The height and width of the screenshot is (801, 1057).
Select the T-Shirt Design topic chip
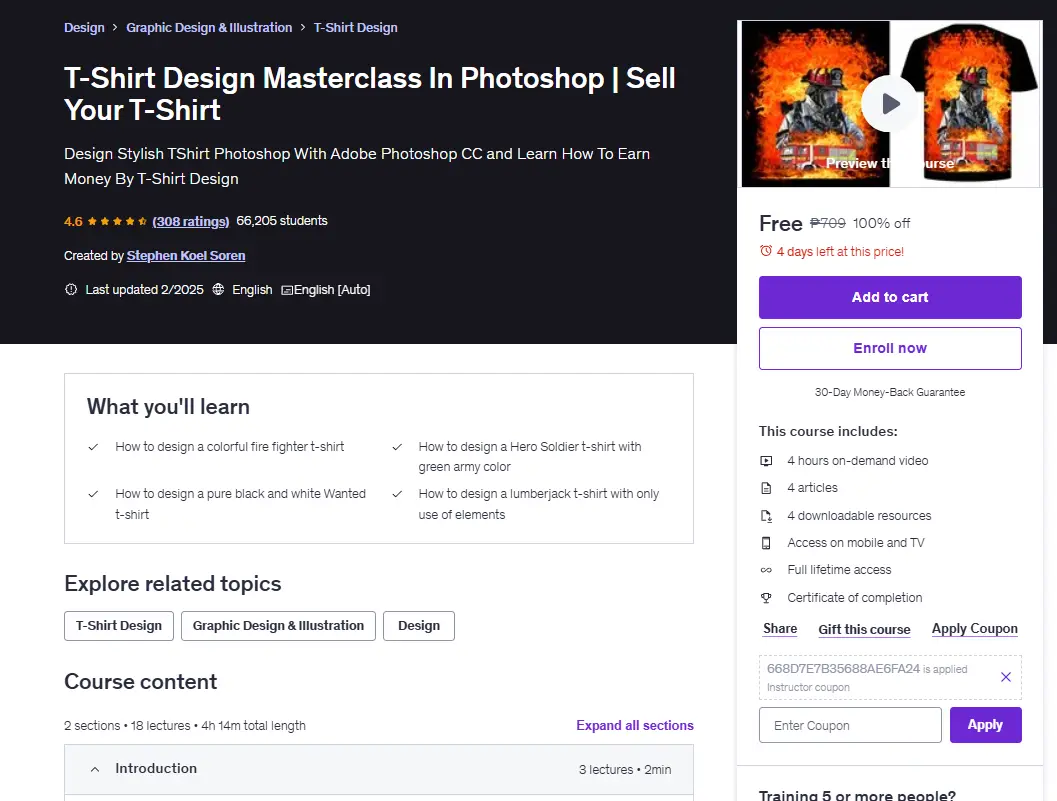[x=119, y=626]
